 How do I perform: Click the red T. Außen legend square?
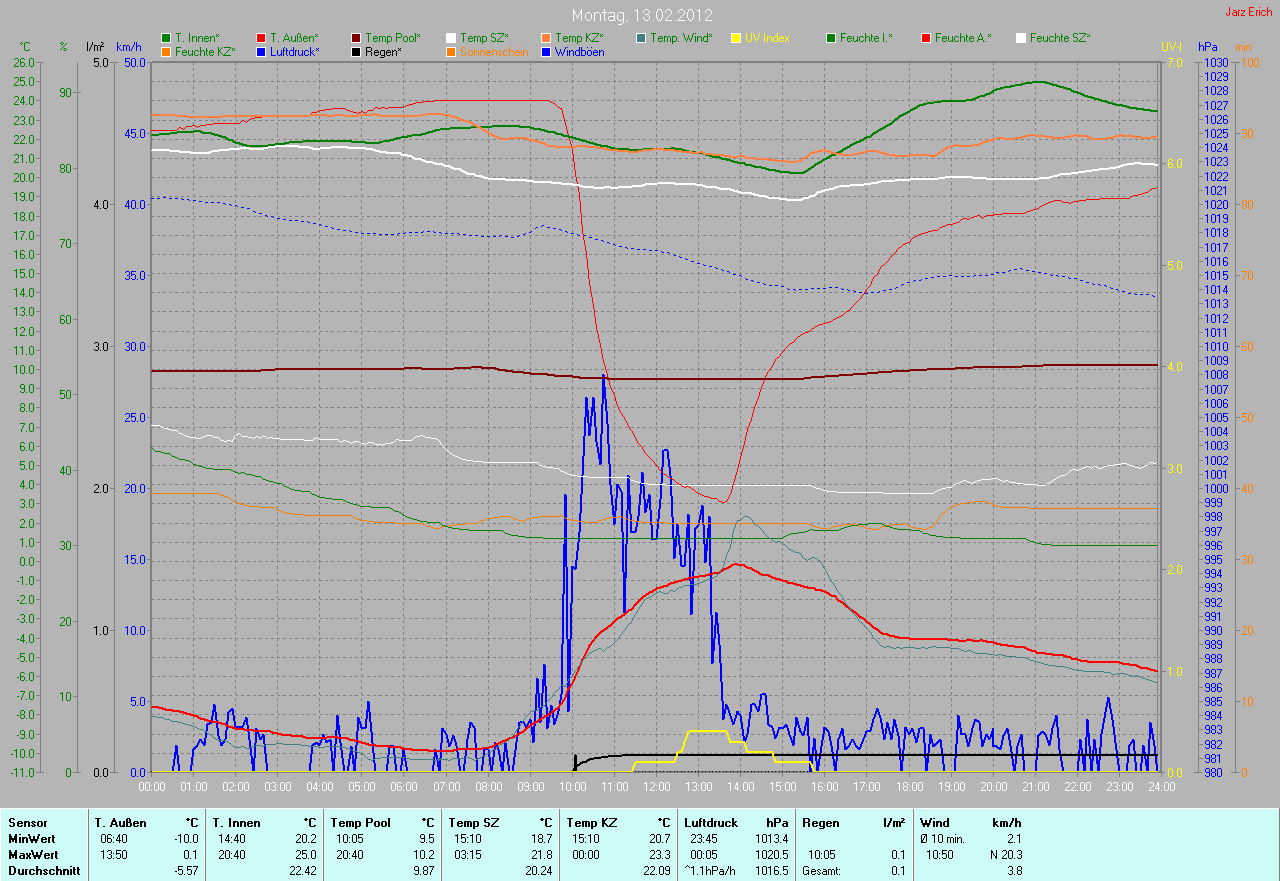pyautogui.click(x=261, y=38)
